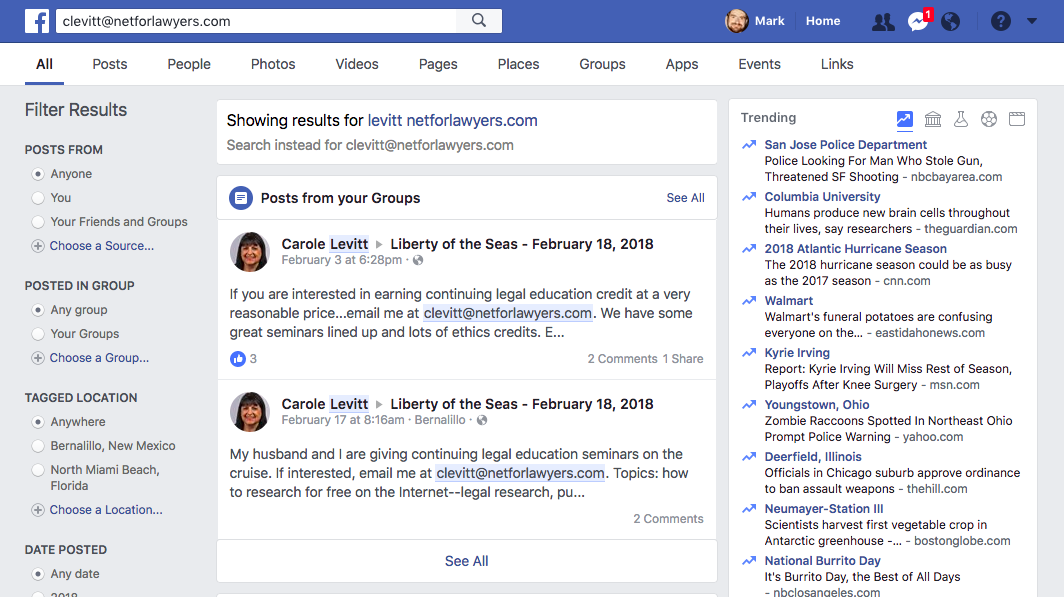1064x597 pixels.
Task: Click trend arrow beside Kyrie Irving
Action: coord(749,353)
